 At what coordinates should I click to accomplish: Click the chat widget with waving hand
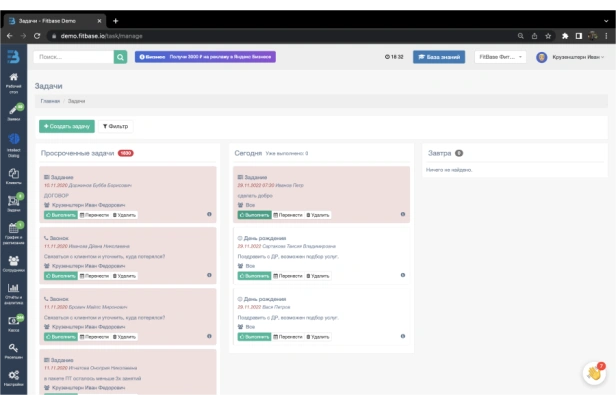tap(595, 373)
